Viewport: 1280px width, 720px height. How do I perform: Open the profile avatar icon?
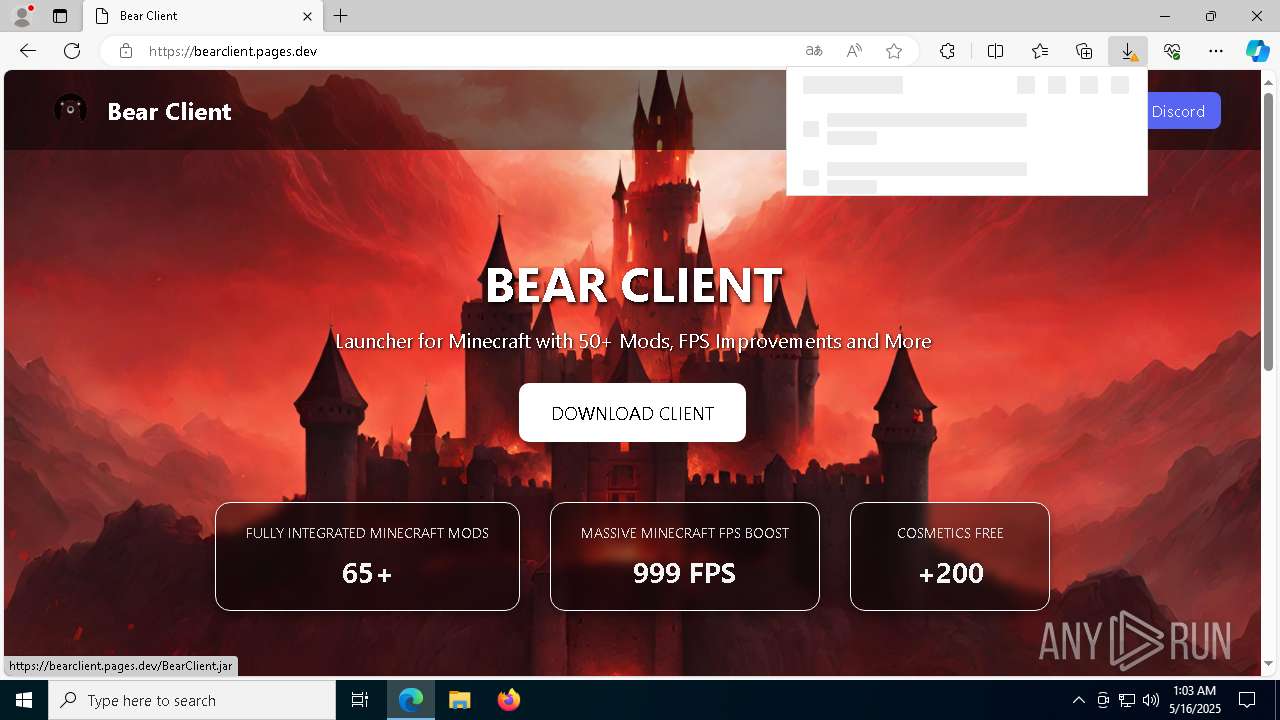[x=22, y=16]
